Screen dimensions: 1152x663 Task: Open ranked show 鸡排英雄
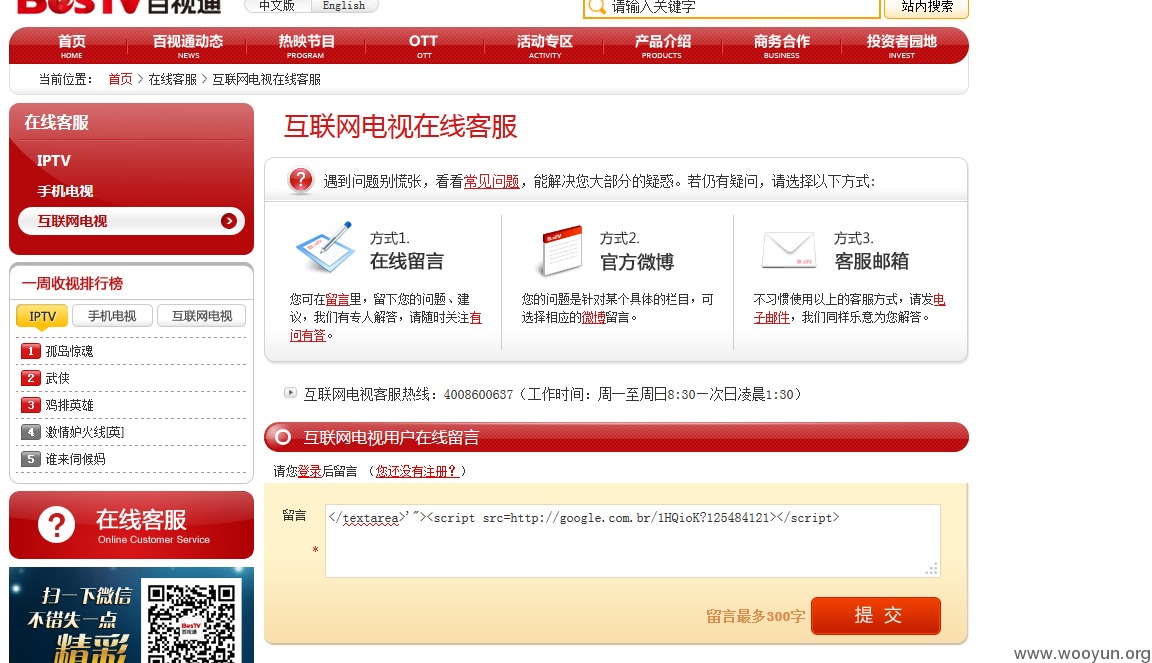69,406
